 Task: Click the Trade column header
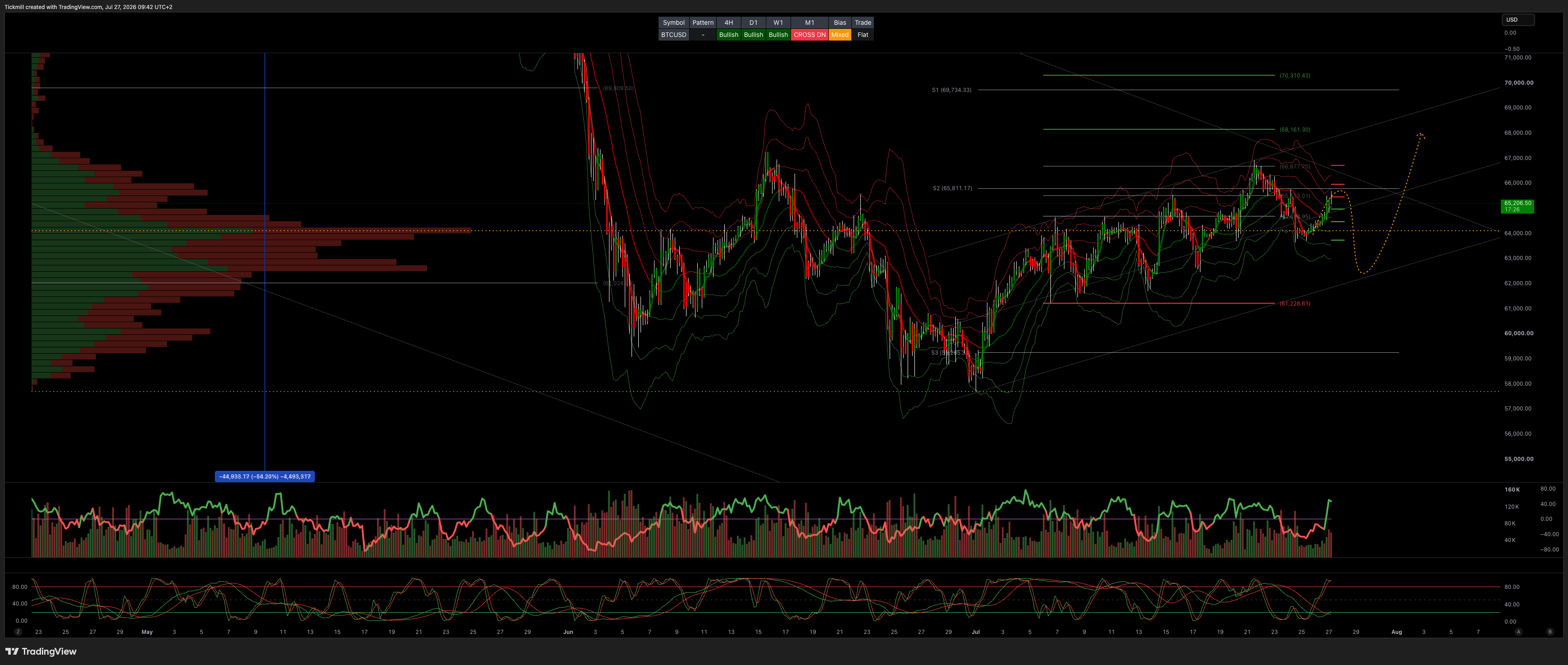point(863,23)
